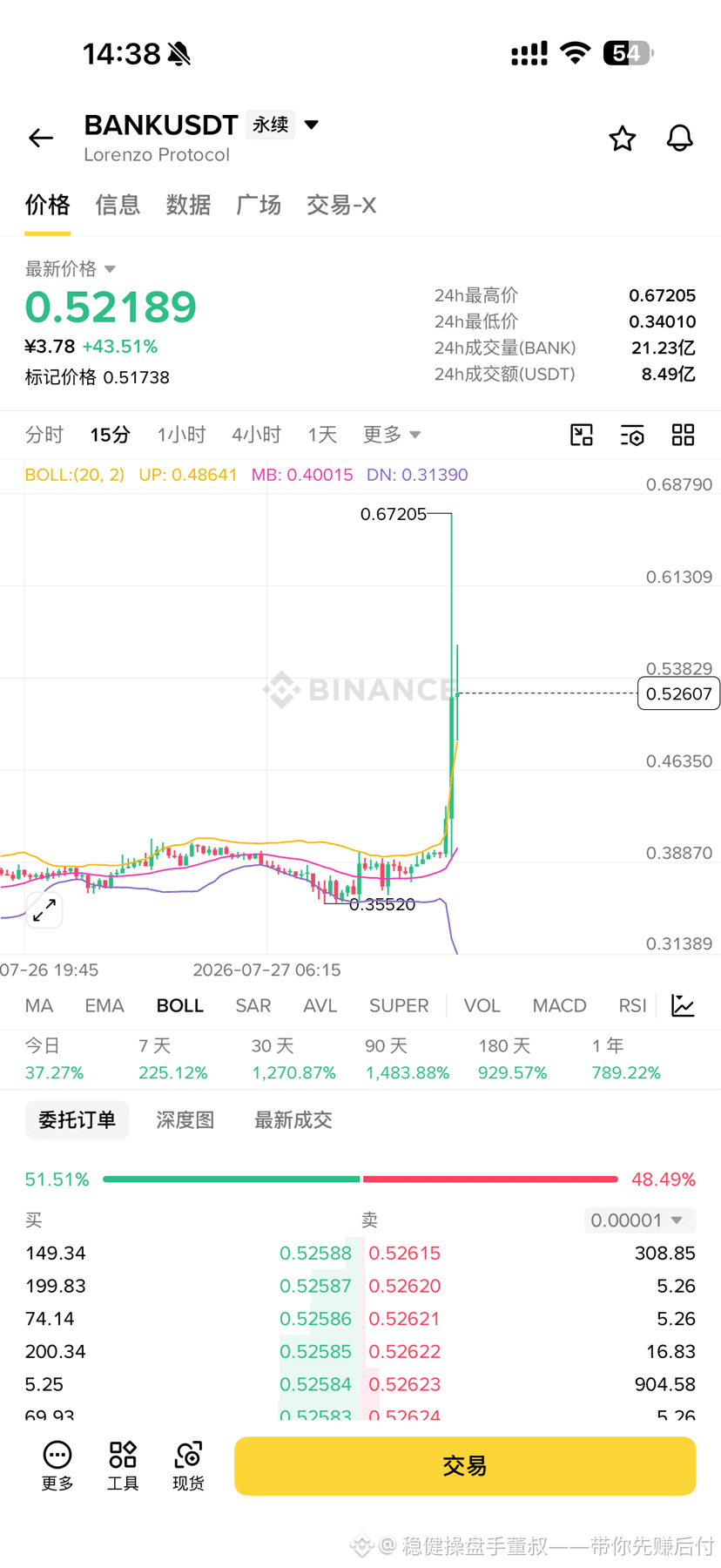This screenshot has height=1568, width=721.
Task: Enable the EMA indicator
Action: 104,1006
